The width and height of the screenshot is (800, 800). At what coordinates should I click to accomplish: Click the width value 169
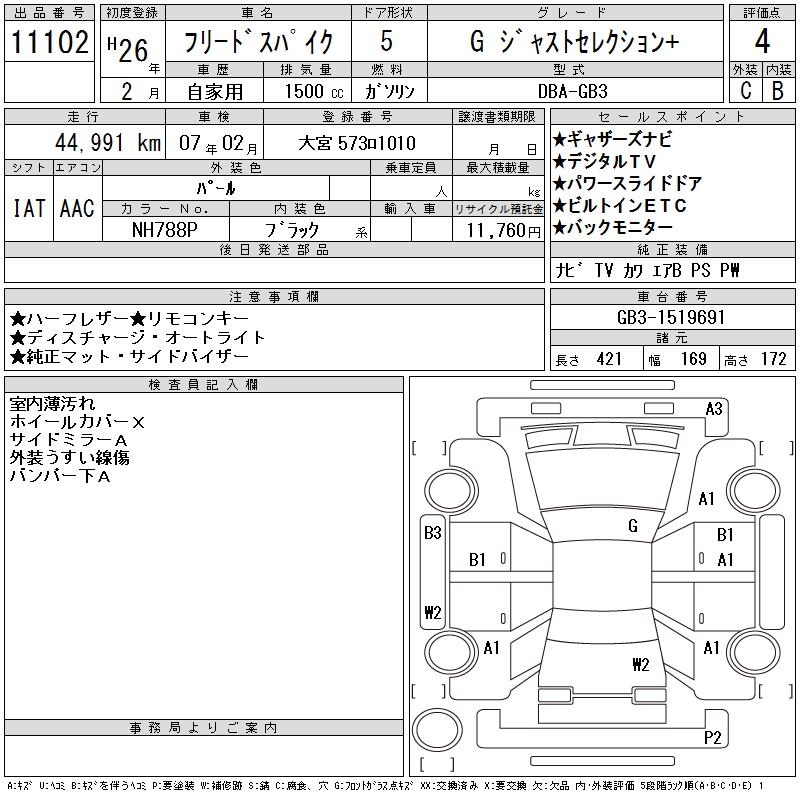point(693,359)
